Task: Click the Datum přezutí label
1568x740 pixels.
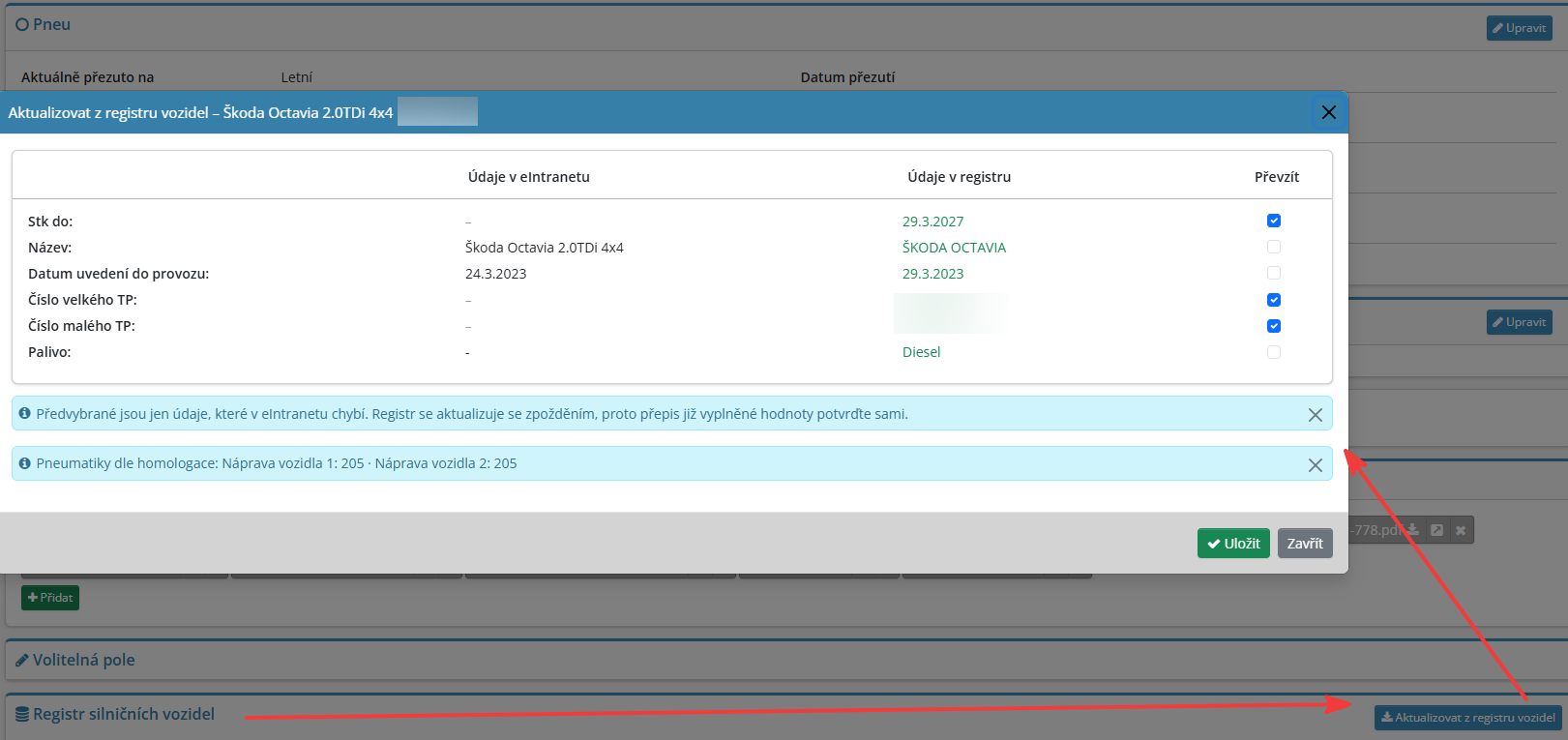Action: pos(847,77)
